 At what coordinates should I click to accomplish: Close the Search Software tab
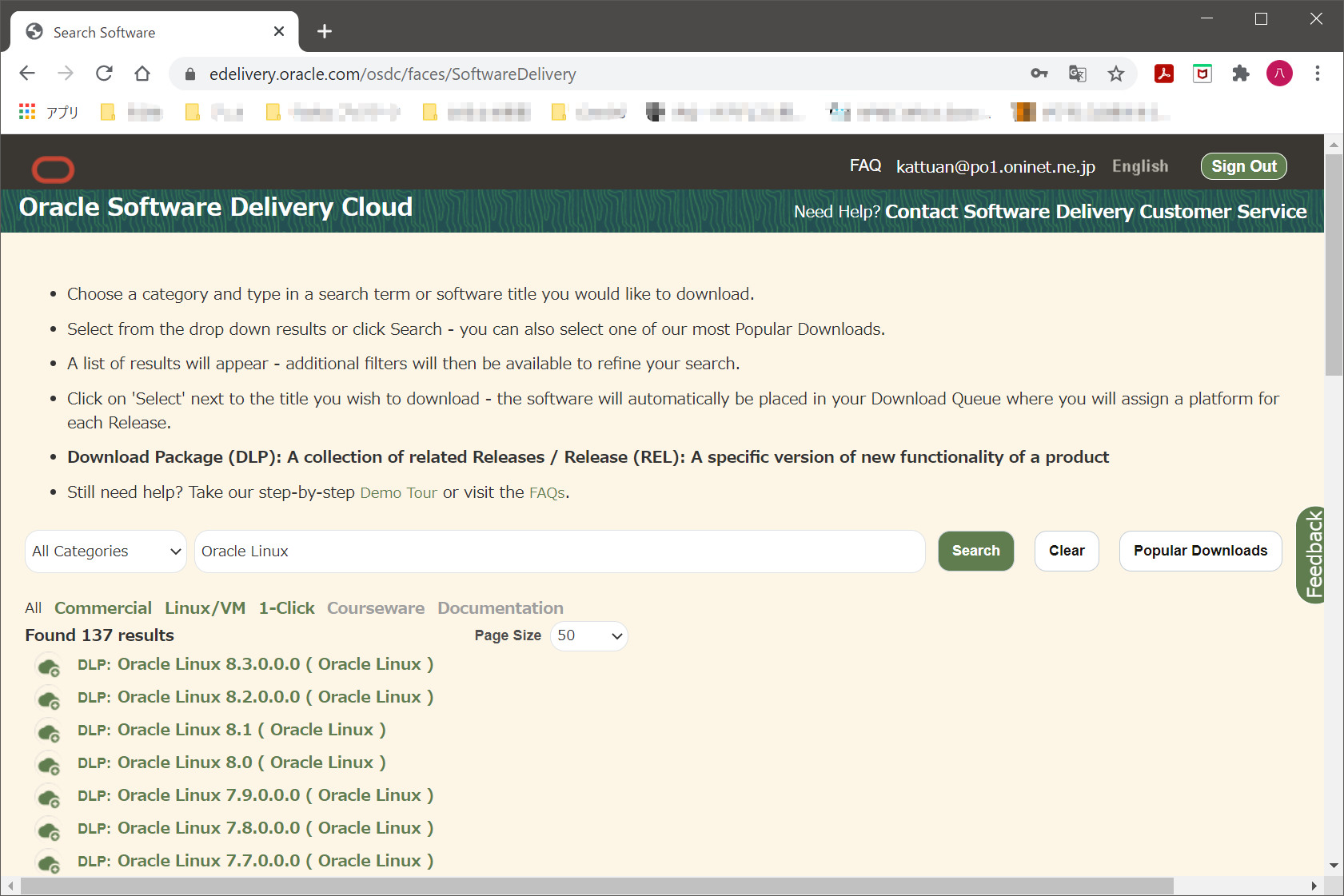279,31
